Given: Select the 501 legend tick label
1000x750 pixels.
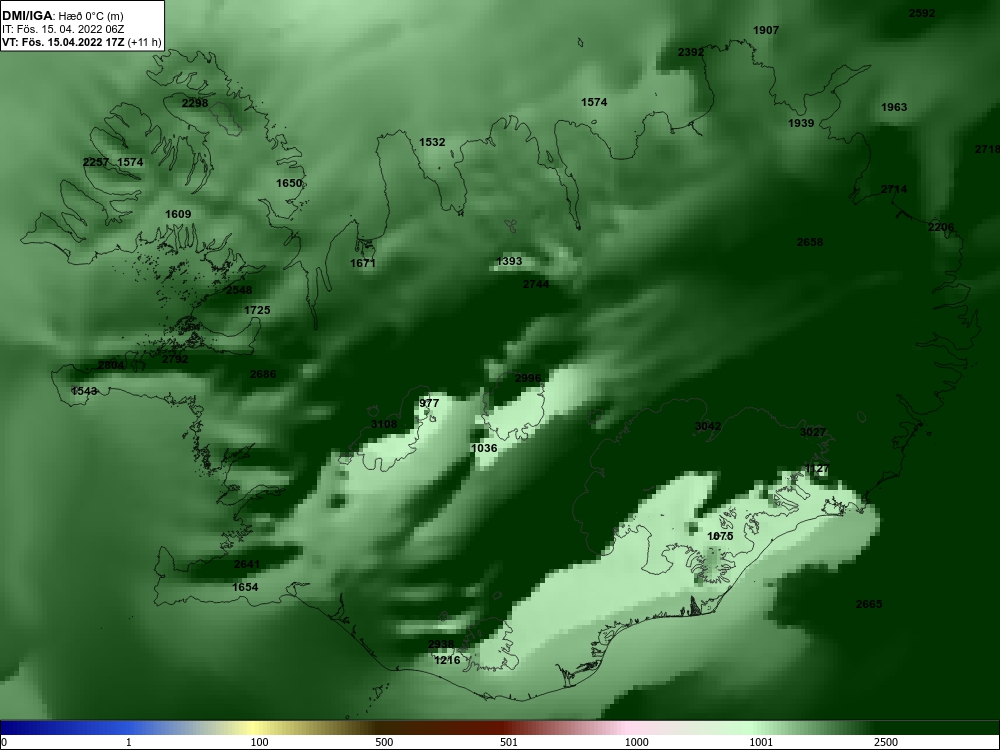Looking at the screenshot, I should point(509,742).
